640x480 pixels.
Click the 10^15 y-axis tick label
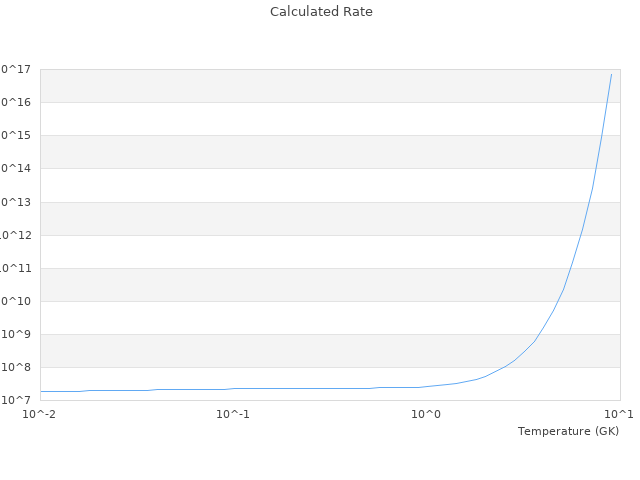tap(16, 135)
